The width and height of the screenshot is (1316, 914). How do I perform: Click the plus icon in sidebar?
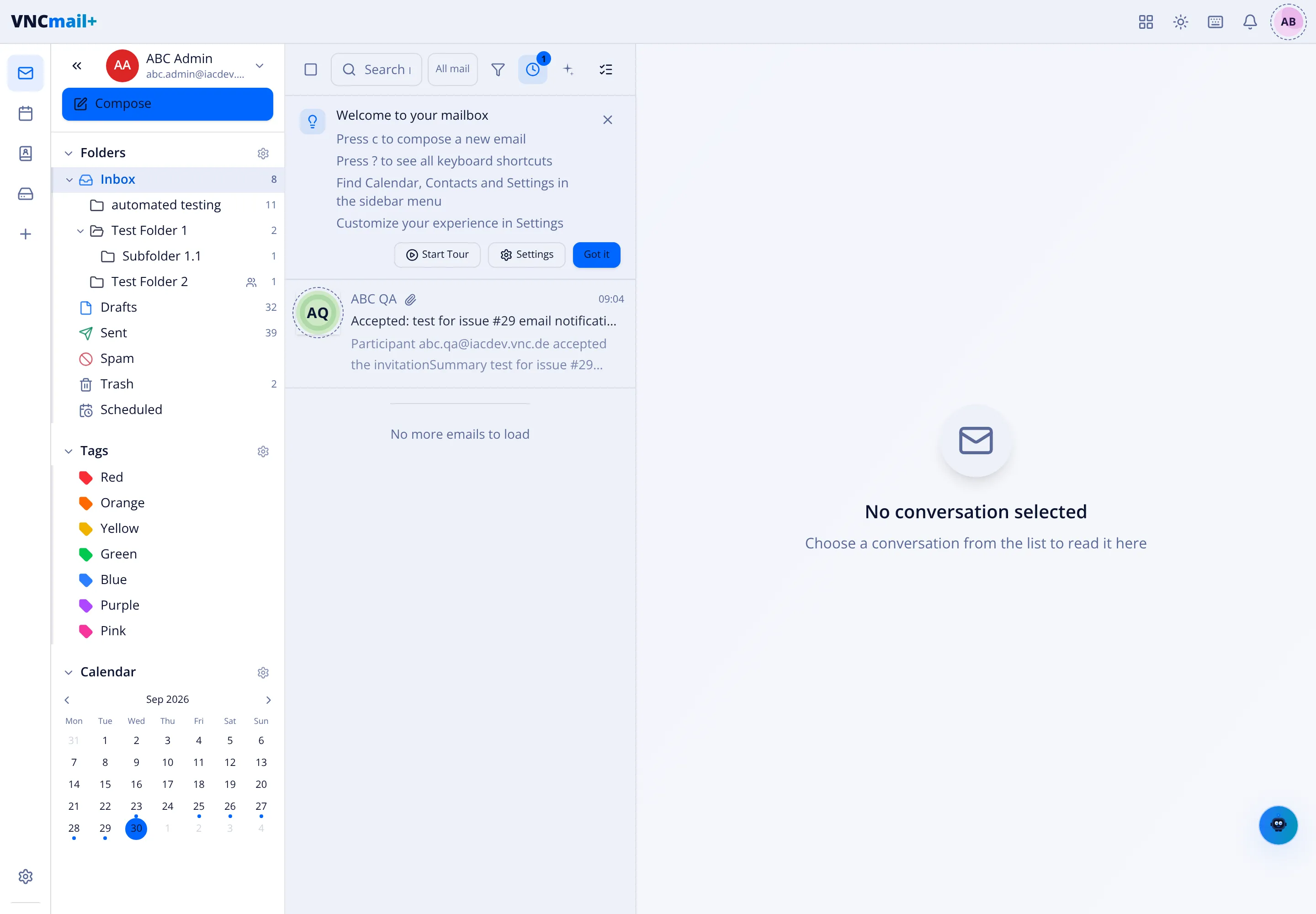pos(25,234)
